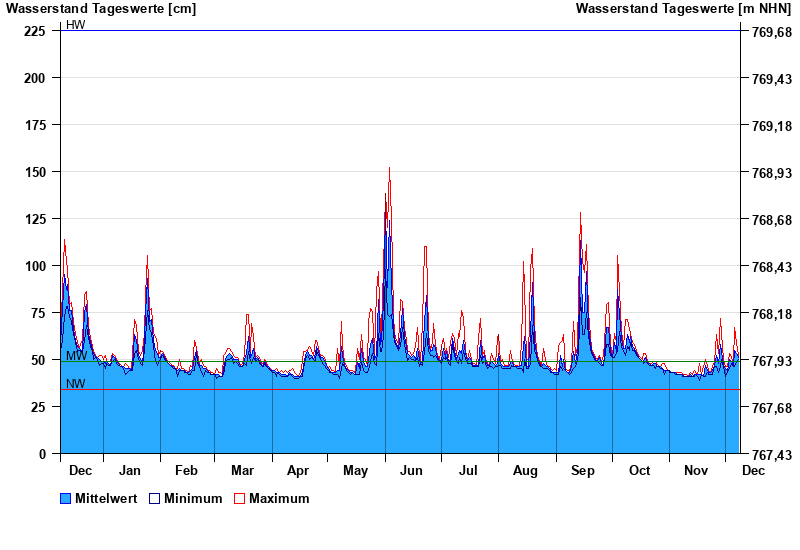This screenshot has width=800, height=550.
Task: Click the 'Wasserstand Tageswerte [cm]' axis title
Action: (x=101, y=9)
